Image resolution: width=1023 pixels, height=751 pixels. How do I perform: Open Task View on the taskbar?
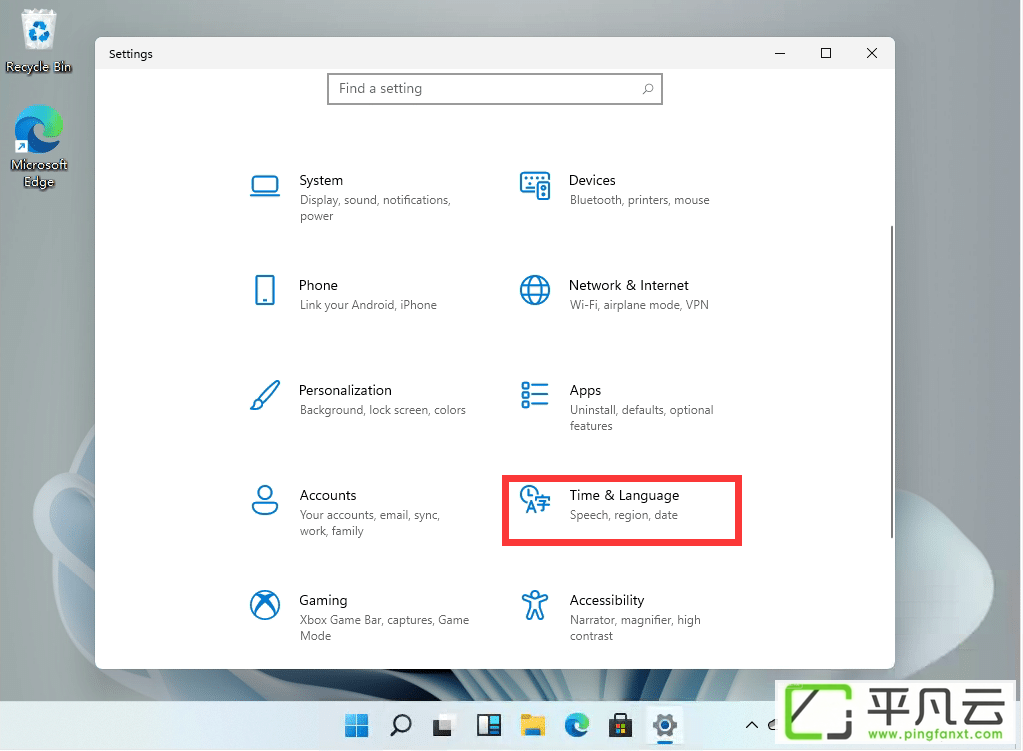(x=444, y=725)
